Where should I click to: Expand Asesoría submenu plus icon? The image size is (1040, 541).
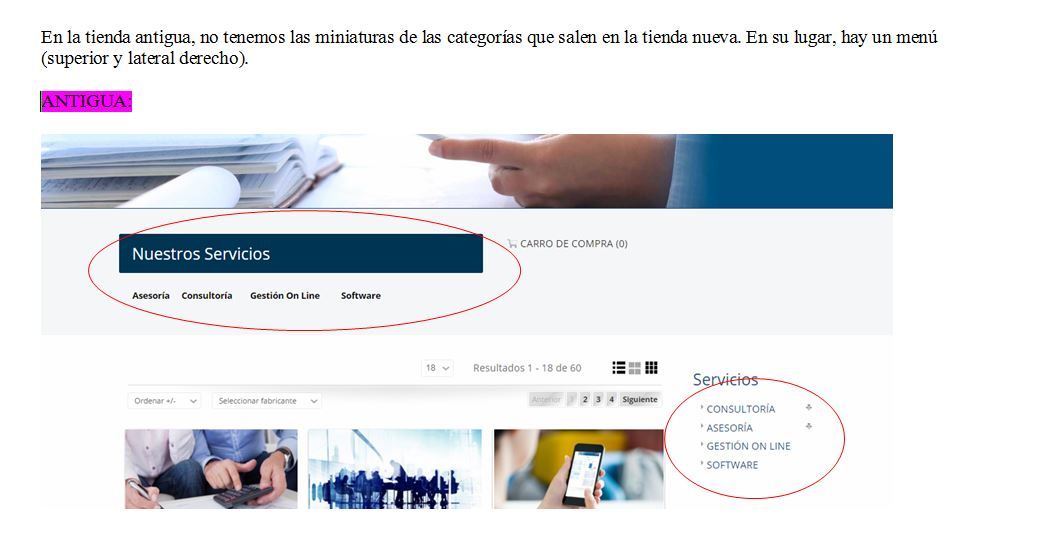(x=809, y=426)
